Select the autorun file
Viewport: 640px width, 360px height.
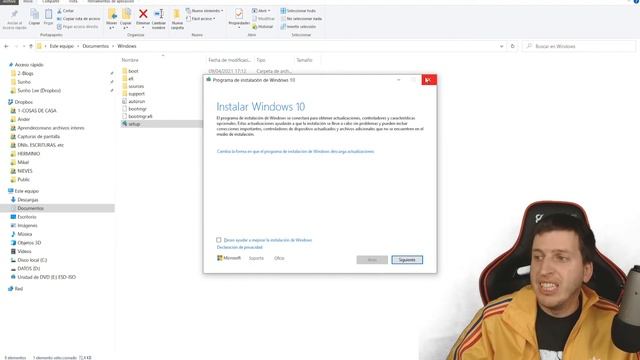[136, 101]
